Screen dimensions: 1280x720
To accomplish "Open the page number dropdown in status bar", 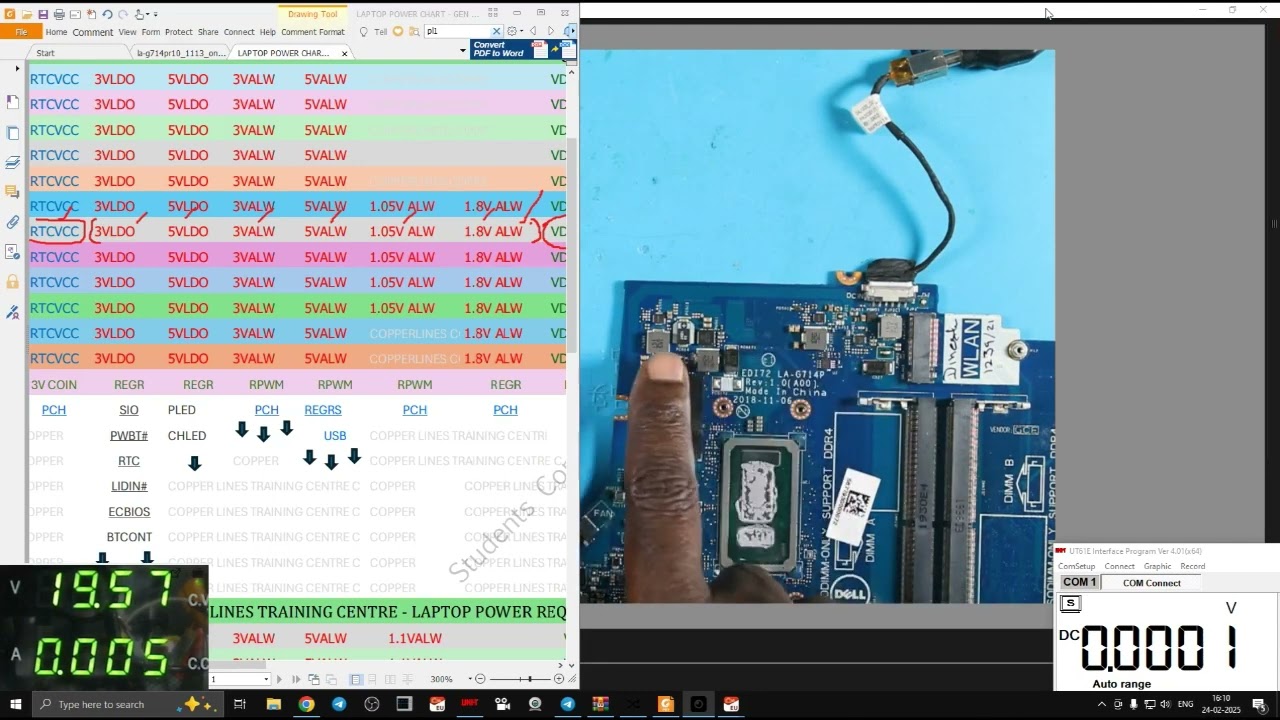I will [266, 679].
